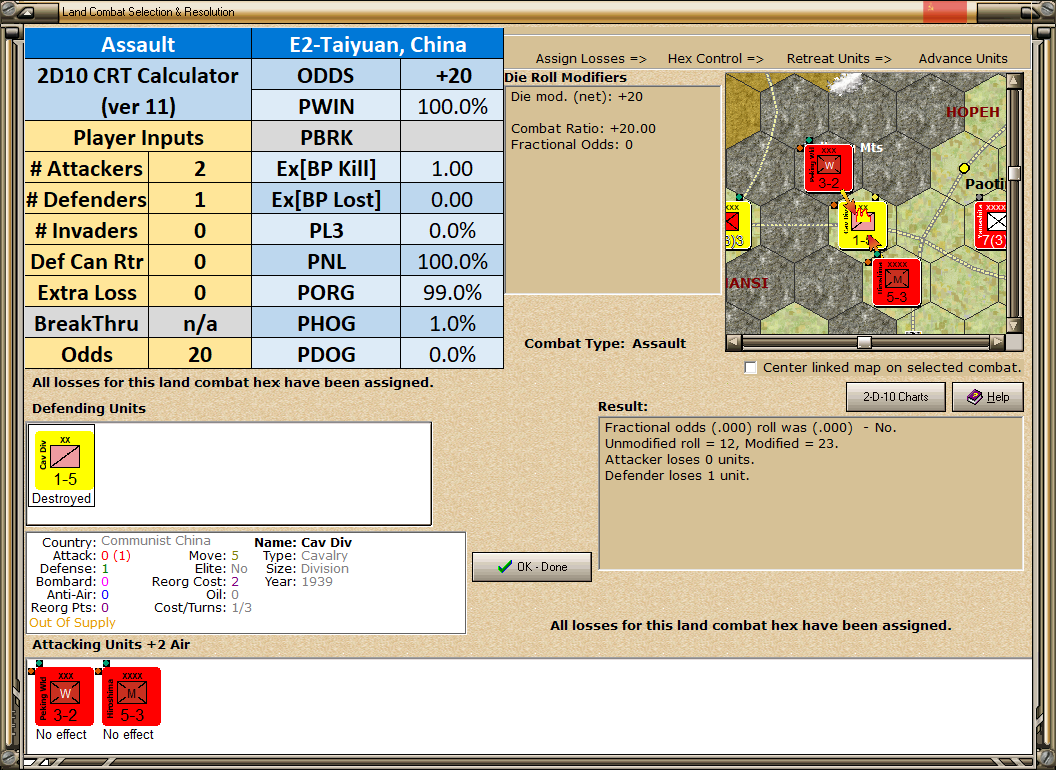Click the red 7(3) unit near Paoti

pyautogui.click(x=991, y=226)
